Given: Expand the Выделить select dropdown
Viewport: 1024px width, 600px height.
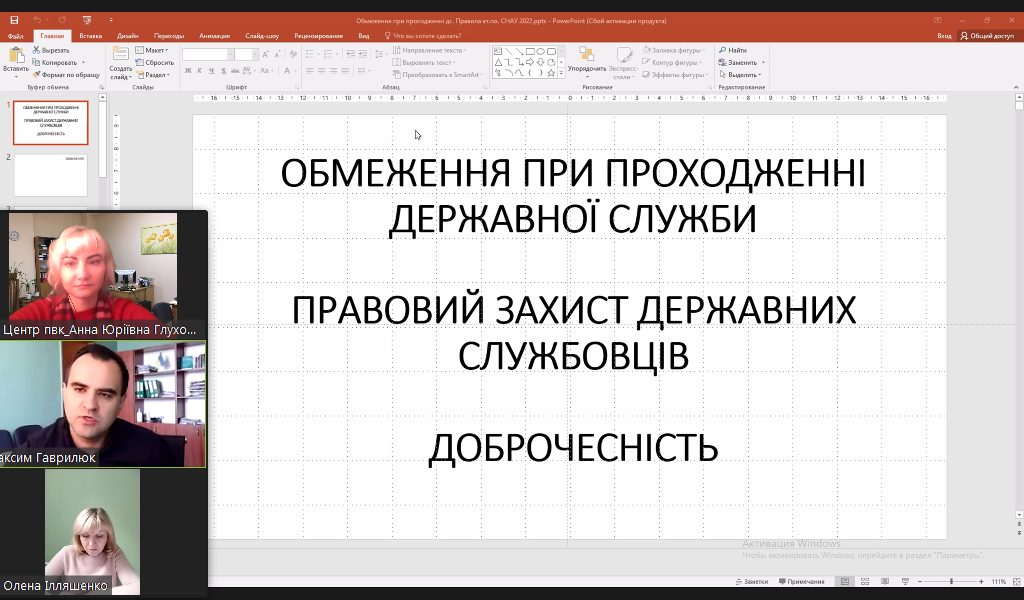Looking at the screenshot, I should coord(743,74).
